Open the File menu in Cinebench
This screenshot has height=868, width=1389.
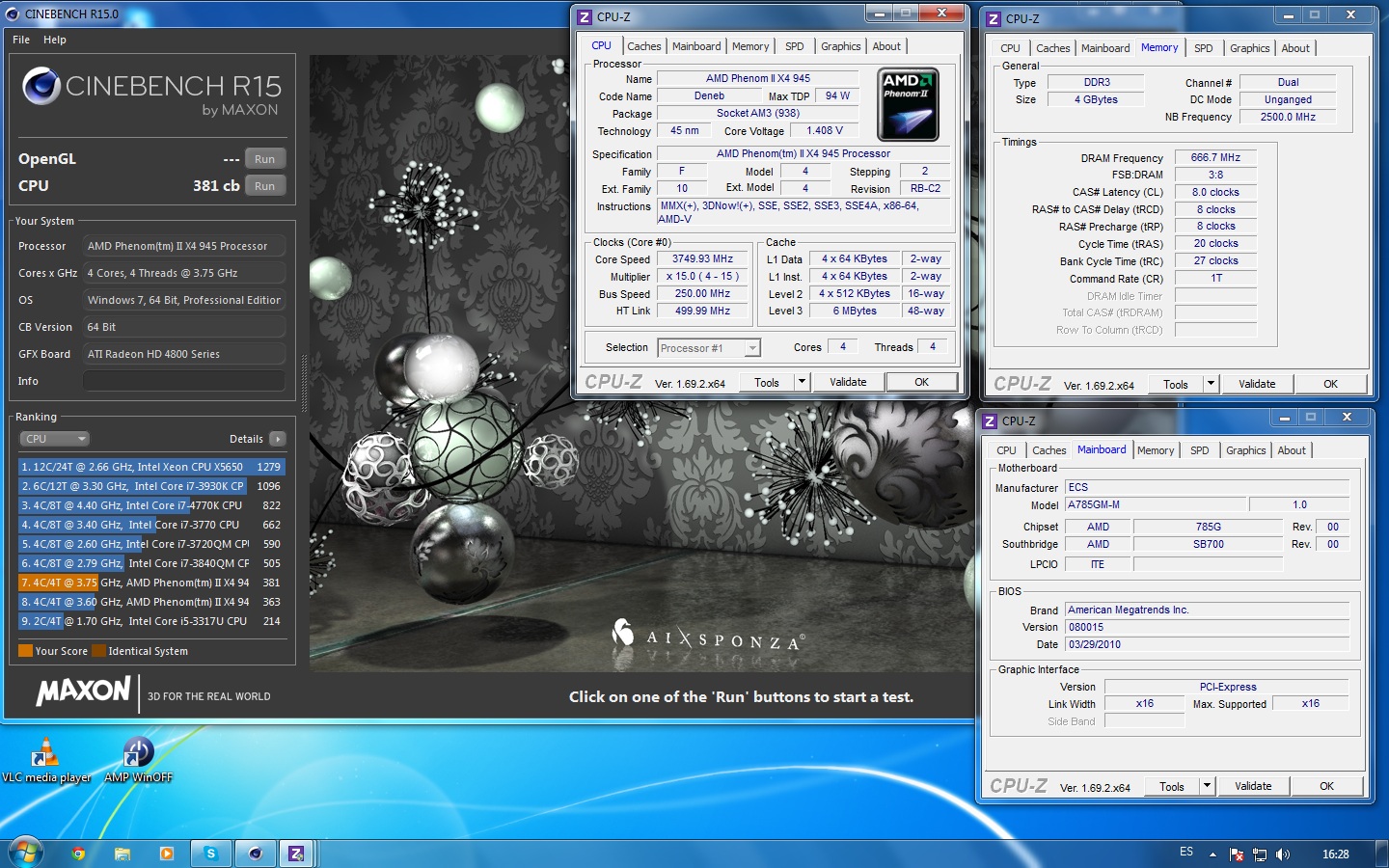point(21,40)
